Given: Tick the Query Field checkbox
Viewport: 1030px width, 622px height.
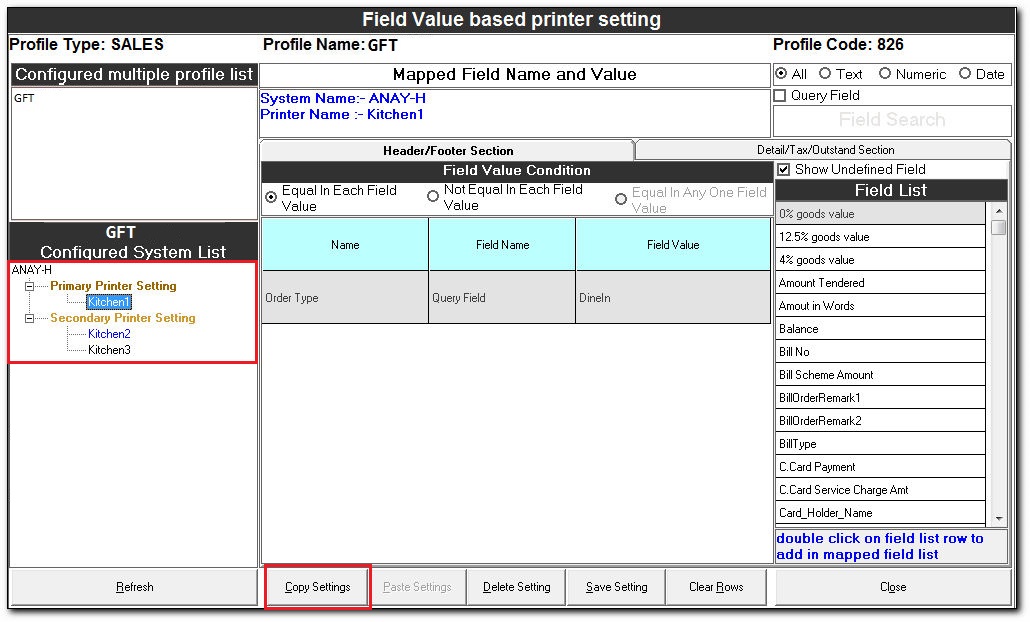Looking at the screenshot, I should pyautogui.click(x=780, y=95).
